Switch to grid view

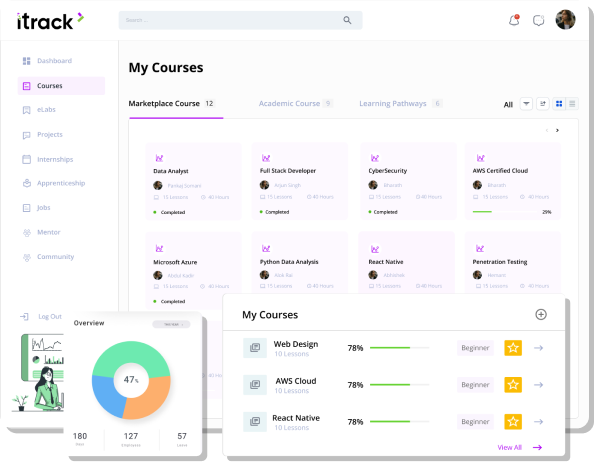(x=559, y=103)
